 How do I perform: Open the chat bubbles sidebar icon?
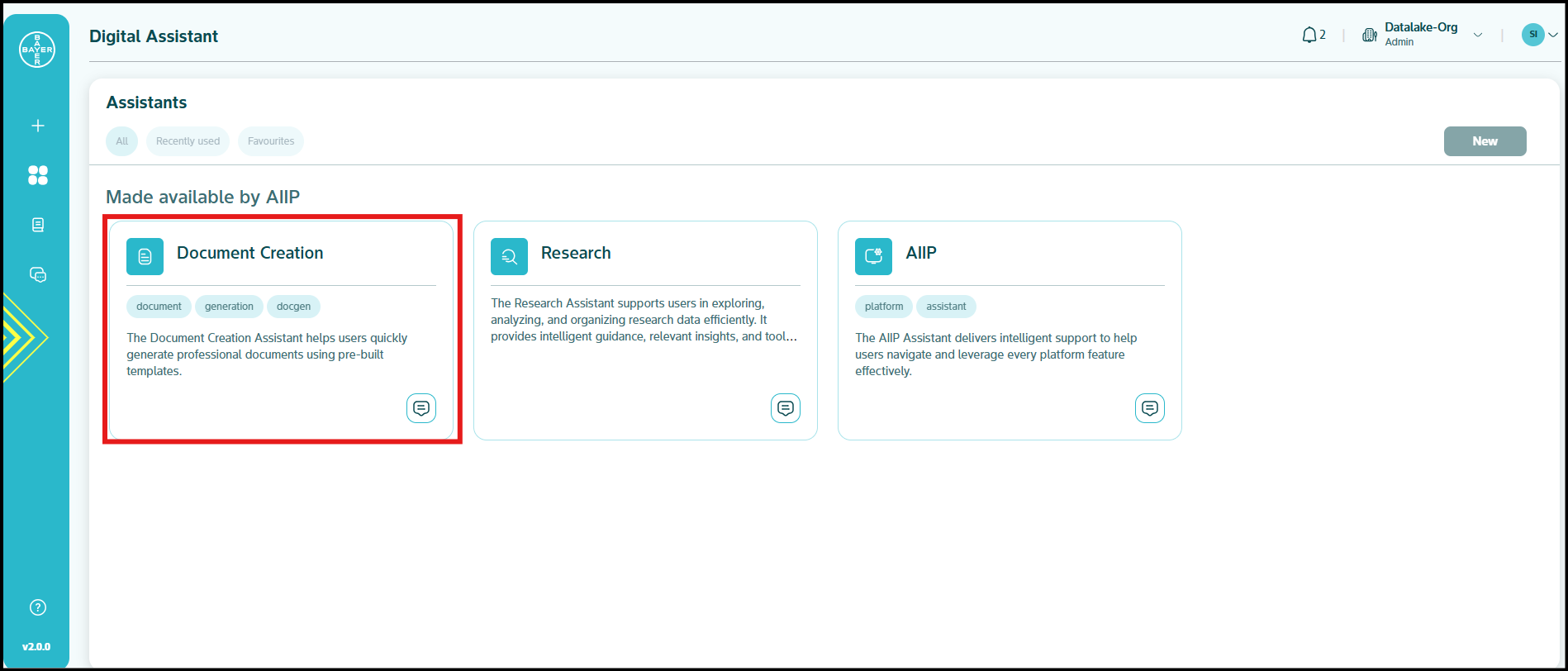[37, 275]
